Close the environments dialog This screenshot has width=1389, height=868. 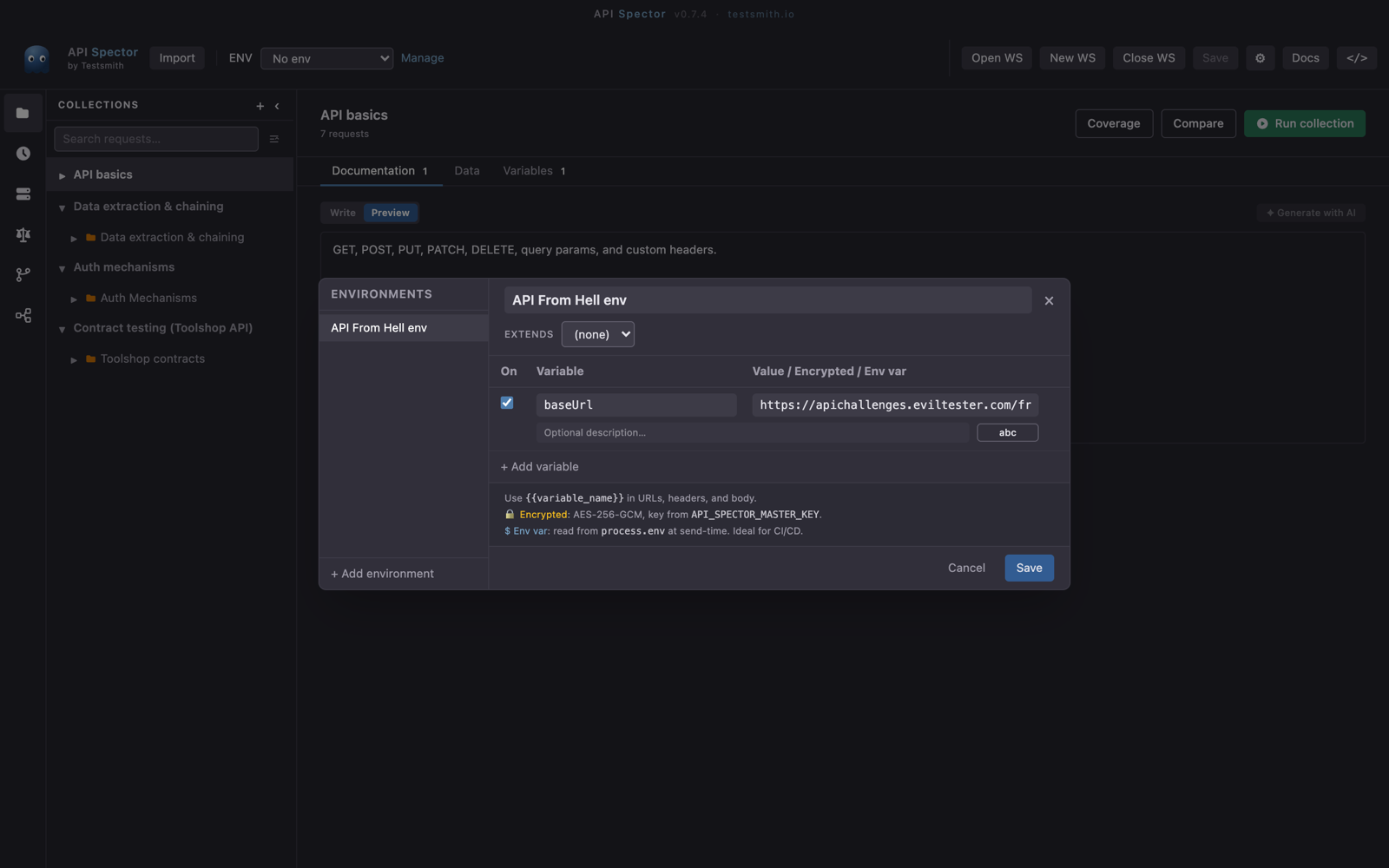coord(1049,300)
